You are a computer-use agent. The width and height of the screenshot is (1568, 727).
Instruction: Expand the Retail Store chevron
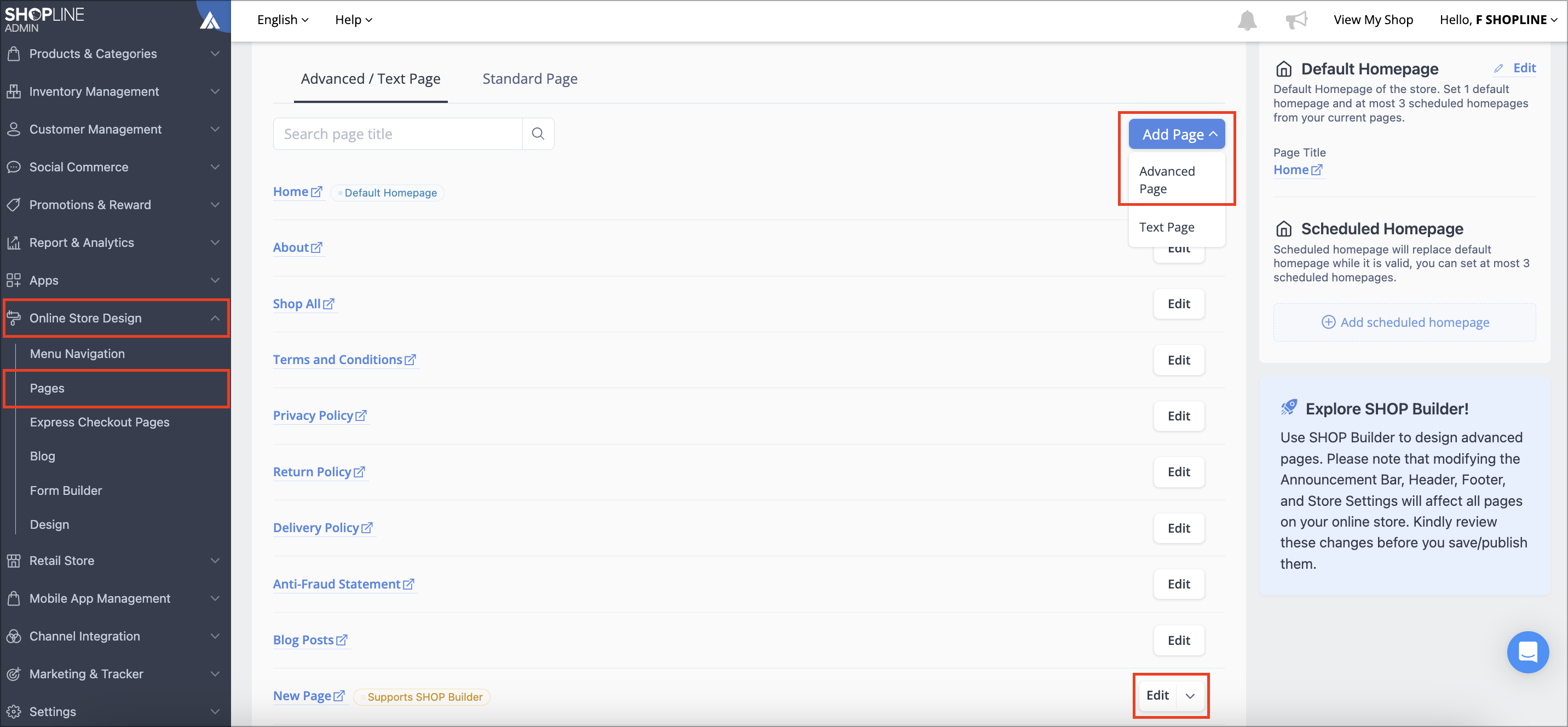pyautogui.click(x=215, y=561)
